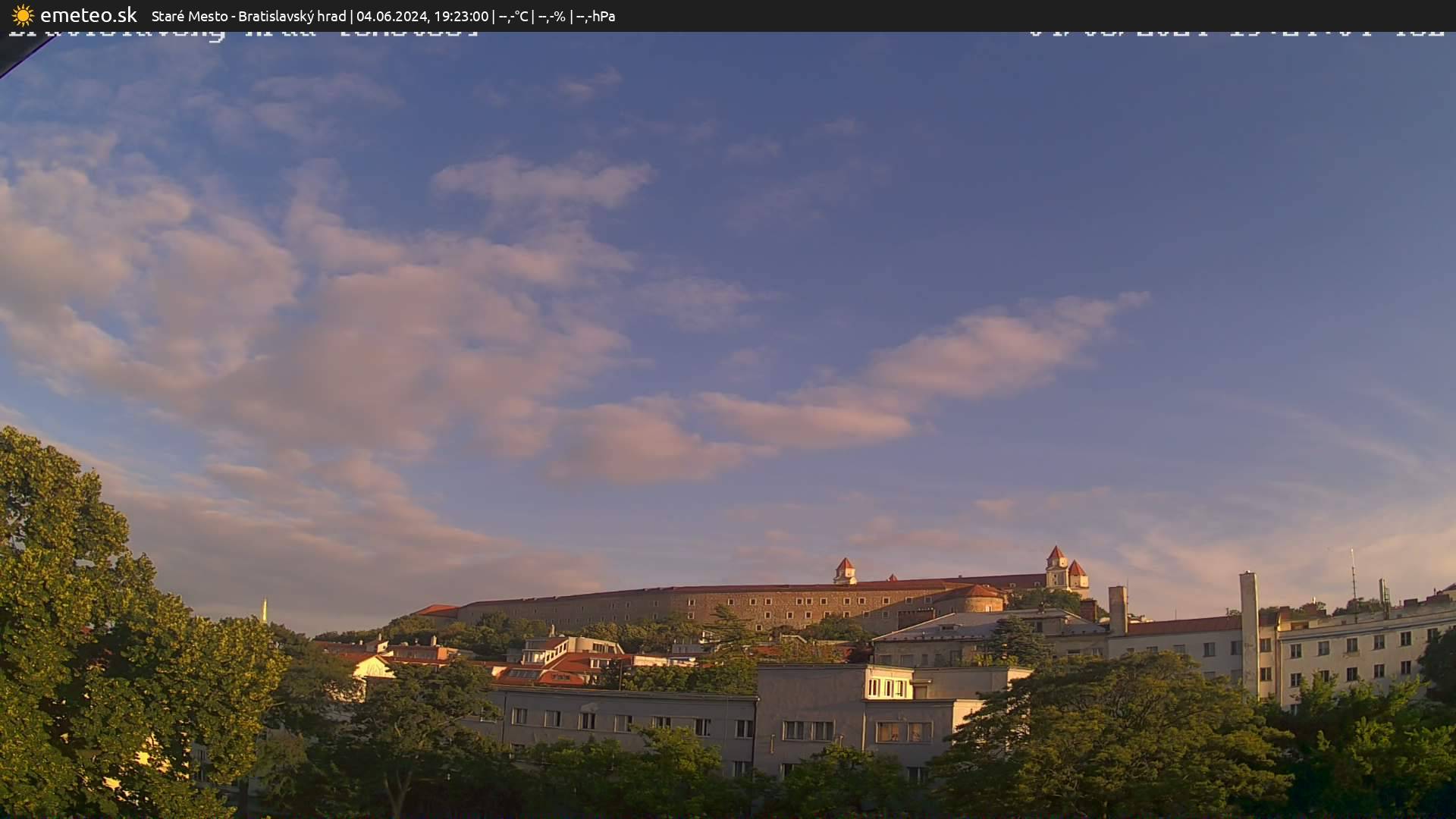Select the location label Staré Mesto - Bratislavský hrad
Screen dimensions: 1456x819
click(x=250, y=15)
